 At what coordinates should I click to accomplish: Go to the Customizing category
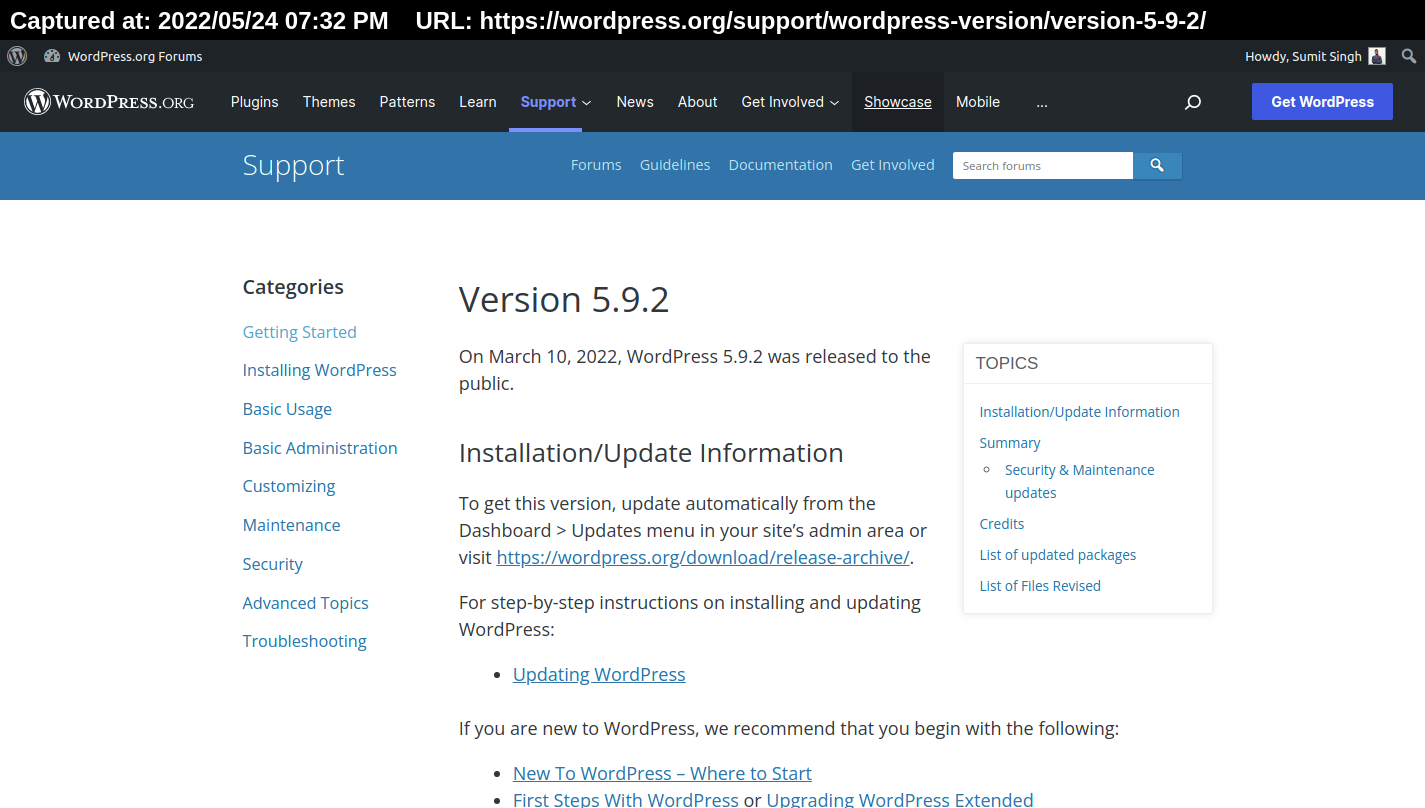[289, 486]
